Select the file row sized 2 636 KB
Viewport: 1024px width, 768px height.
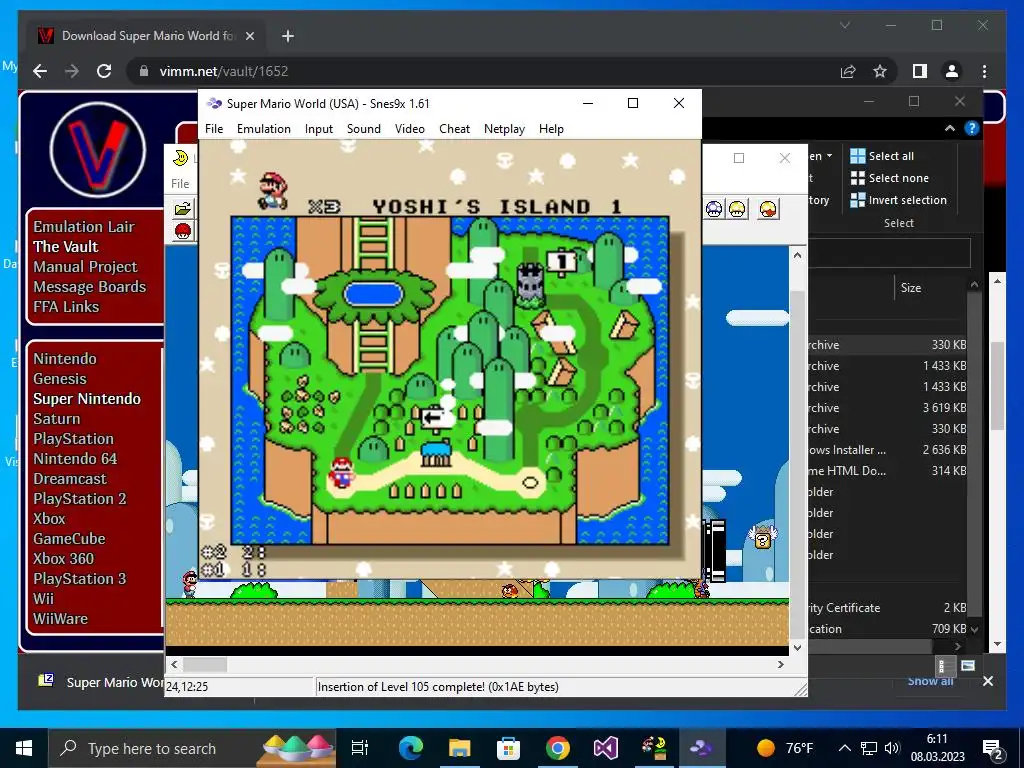(x=888, y=449)
